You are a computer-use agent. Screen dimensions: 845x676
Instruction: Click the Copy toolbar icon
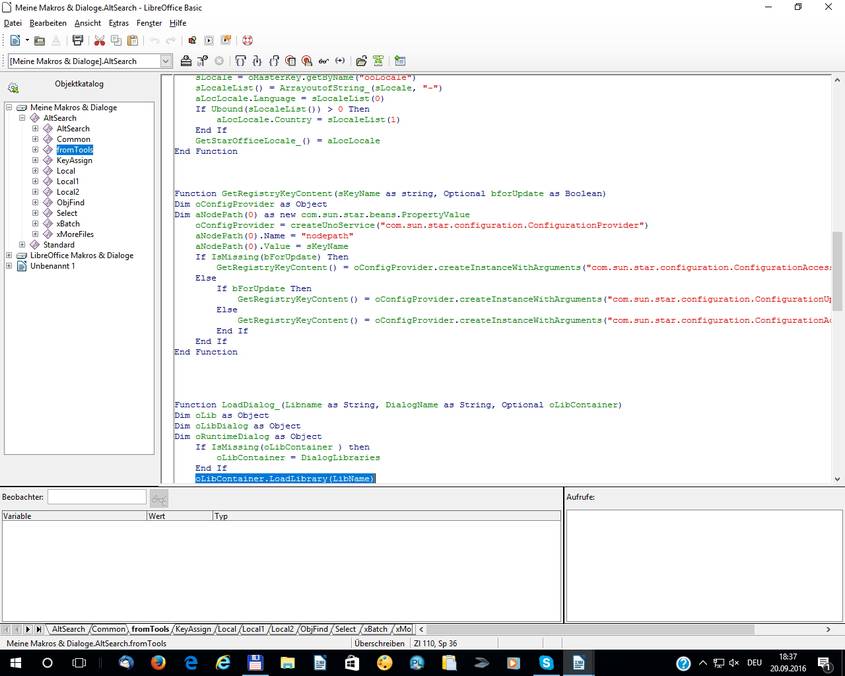tap(116, 40)
